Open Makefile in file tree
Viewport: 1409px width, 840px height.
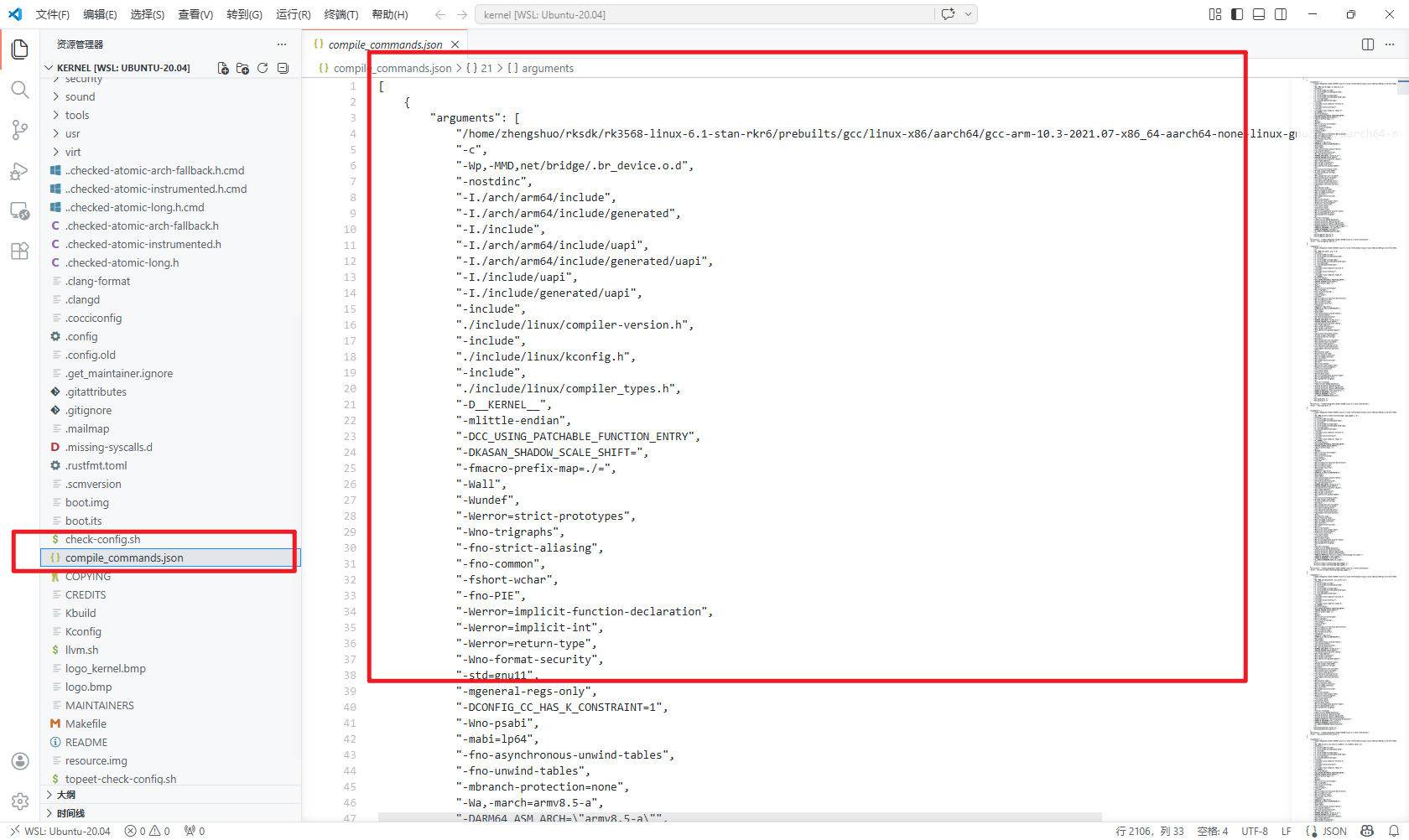click(x=171, y=723)
